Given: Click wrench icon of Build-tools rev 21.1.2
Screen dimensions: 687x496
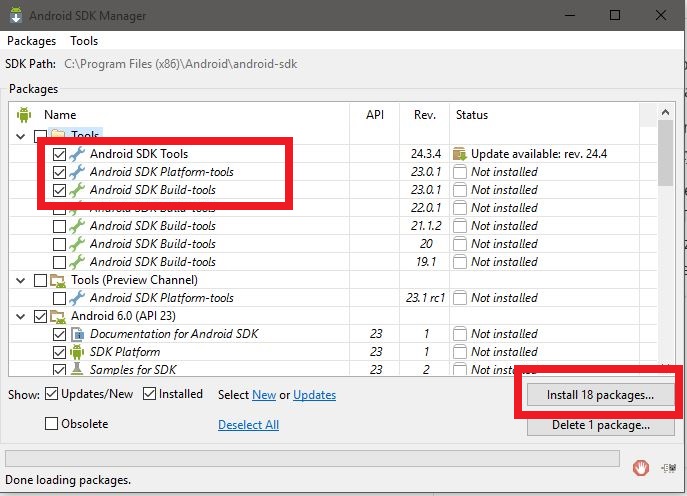Looking at the screenshot, I should [77, 226].
